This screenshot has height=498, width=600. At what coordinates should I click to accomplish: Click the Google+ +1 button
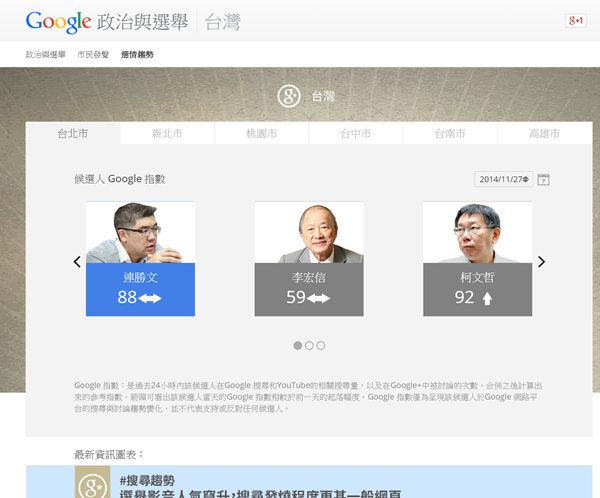click(575, 21)
